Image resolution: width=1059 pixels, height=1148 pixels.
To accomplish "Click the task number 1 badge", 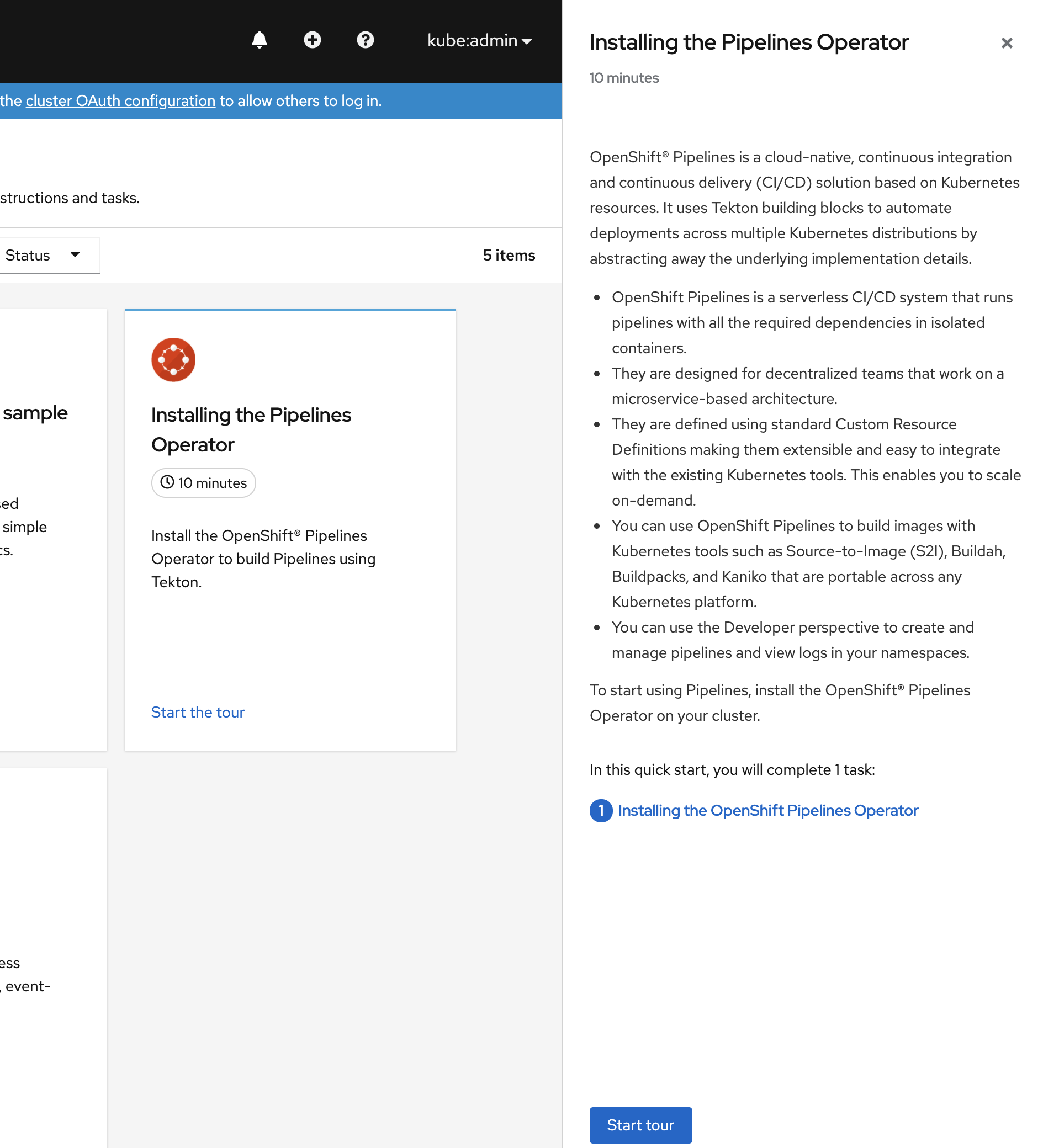I will [601, 811].
